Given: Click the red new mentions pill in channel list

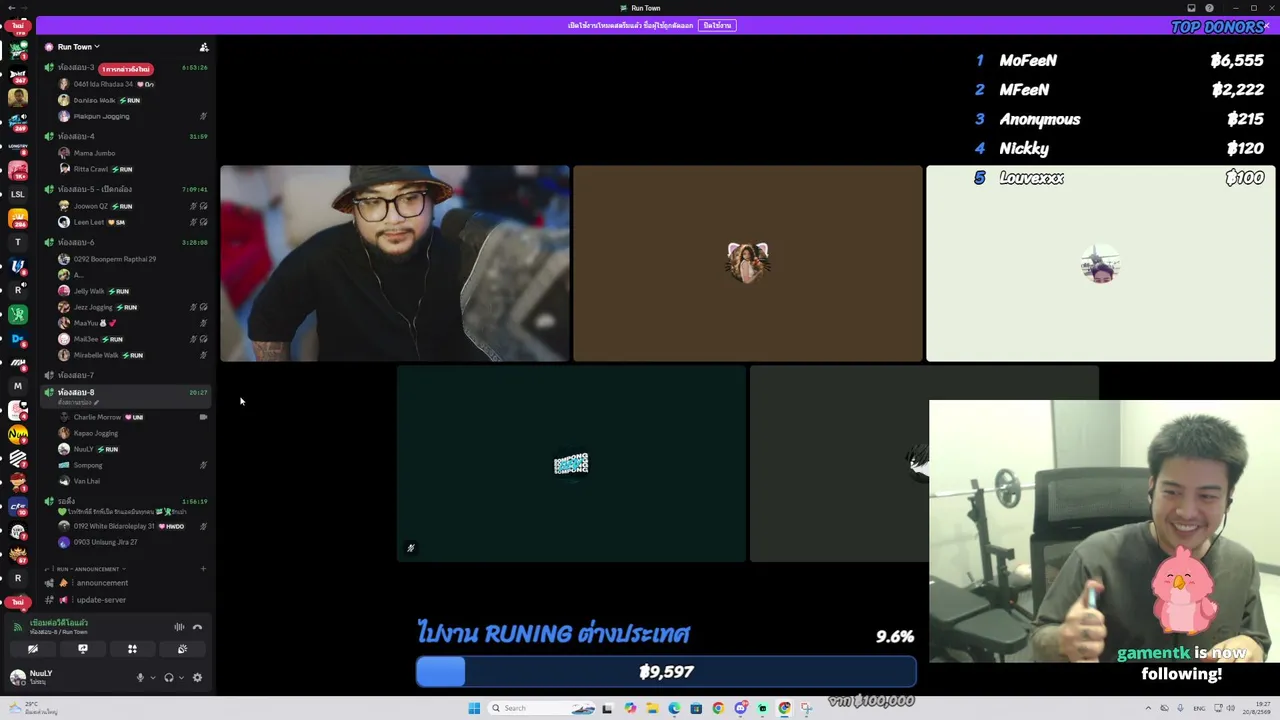Looking at the screenshot, I should pyautogui.click(x=126, y=69).
